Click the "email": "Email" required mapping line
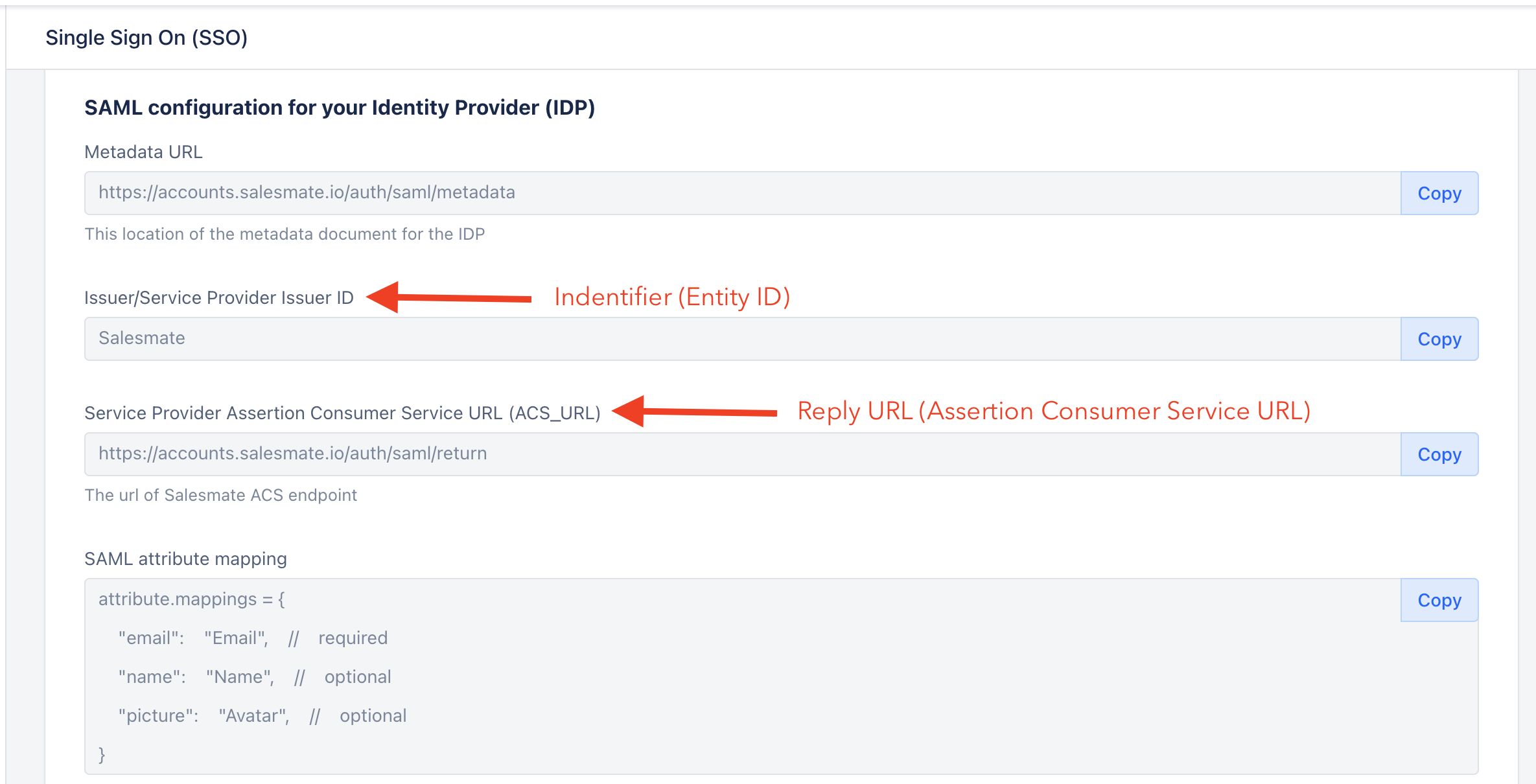 coord(253,638)
